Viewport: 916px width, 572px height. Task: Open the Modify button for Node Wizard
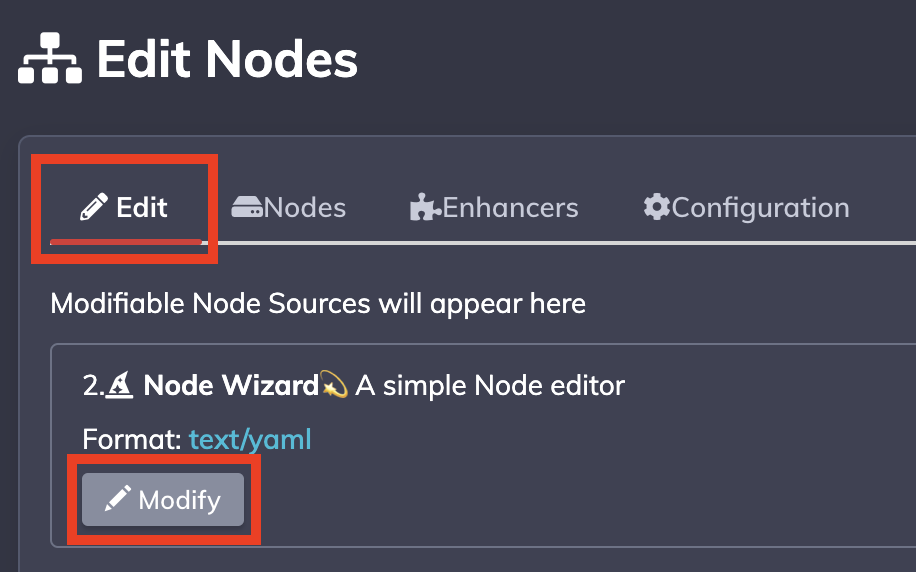point(163,500)
